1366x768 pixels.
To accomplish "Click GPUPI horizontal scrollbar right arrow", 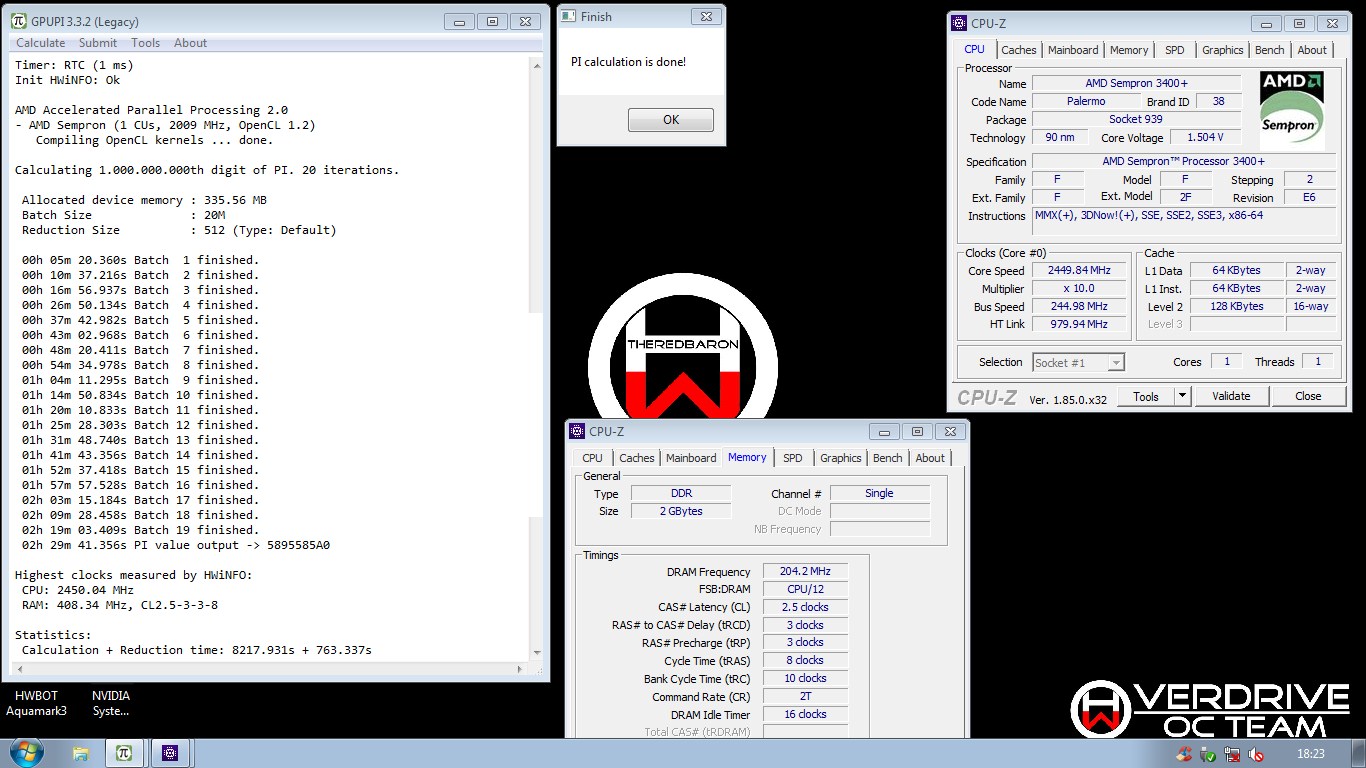I will click(x=519, y=669).
